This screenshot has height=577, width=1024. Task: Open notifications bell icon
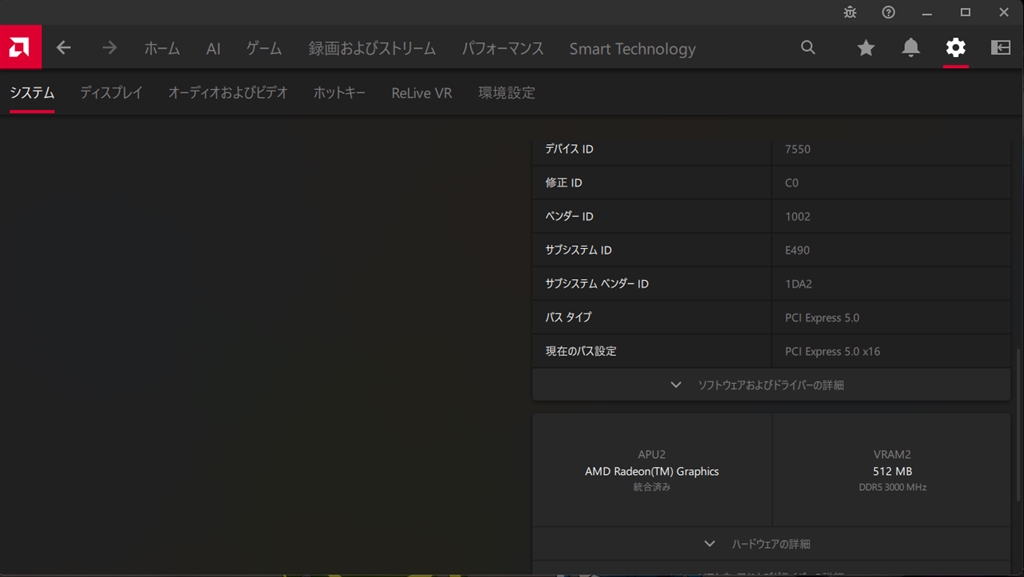[x=911, y=47]
